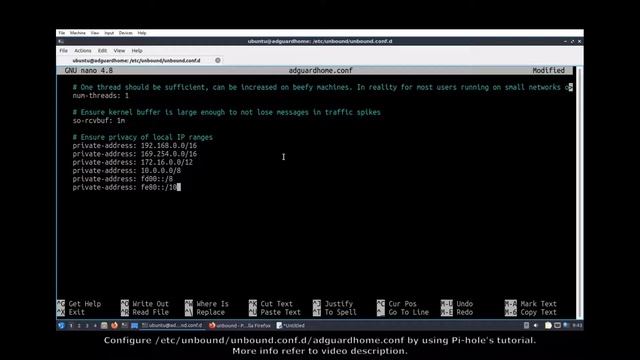The width and height of the screenshot is (640, 360).
Task: Switch to workspace 1 in pager
Action: point(71,325)
